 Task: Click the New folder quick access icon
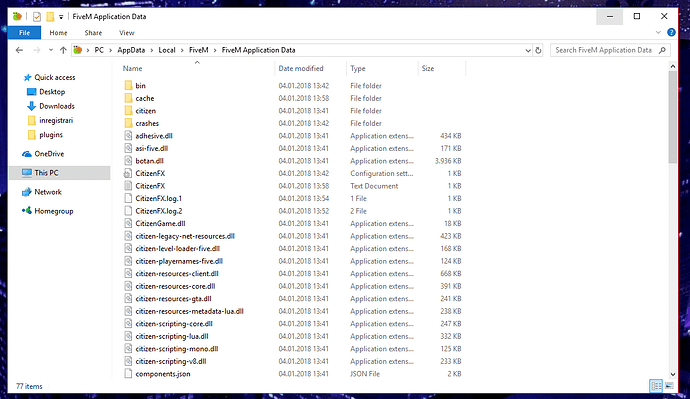click(x=51, y=17)
